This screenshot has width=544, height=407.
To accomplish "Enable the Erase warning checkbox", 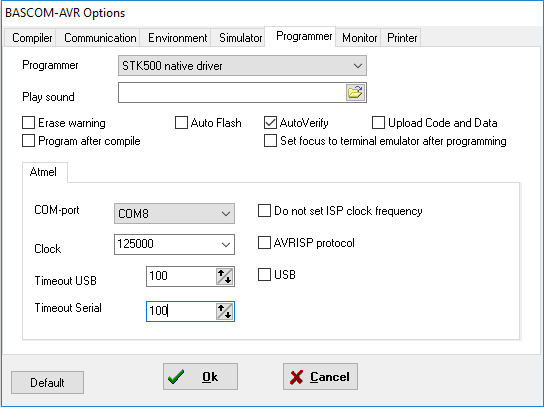I will (28, 122).
